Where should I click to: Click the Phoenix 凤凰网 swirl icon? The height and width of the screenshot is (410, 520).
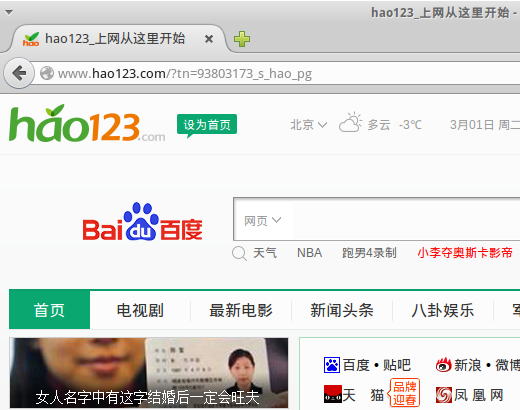click(444, 395)
